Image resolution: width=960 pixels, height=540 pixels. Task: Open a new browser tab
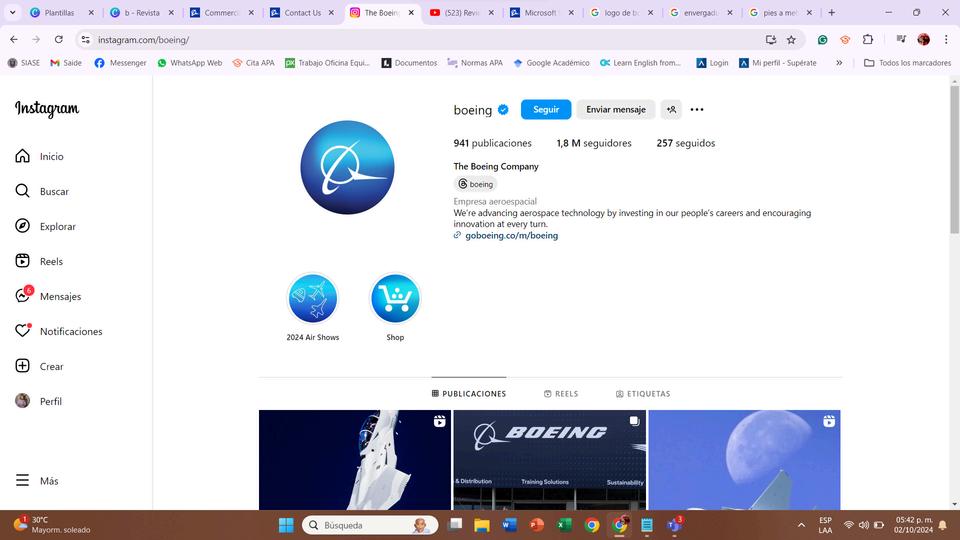click(831, 12)
